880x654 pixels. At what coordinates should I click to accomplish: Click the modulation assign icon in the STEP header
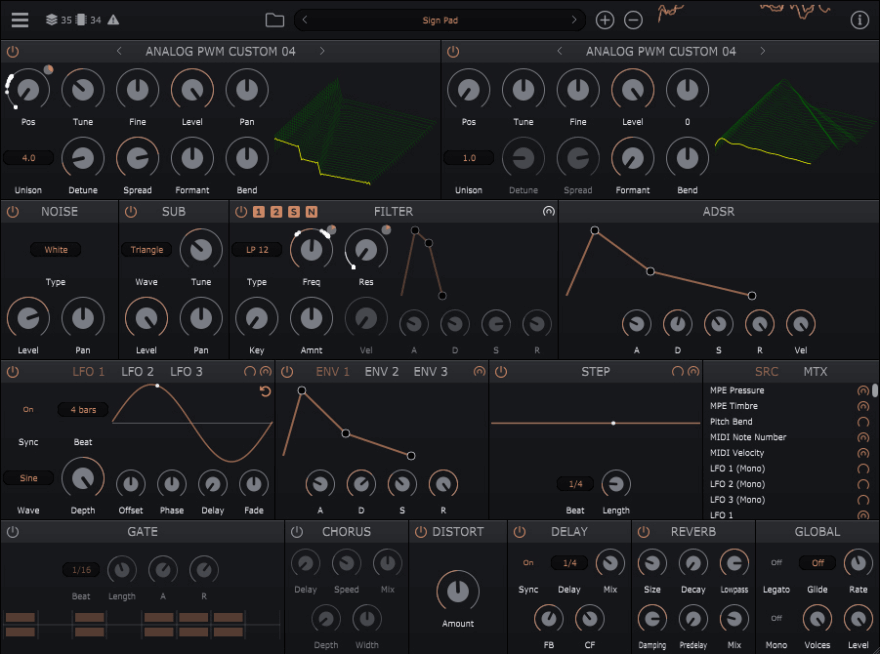click(x=694, y=371)
